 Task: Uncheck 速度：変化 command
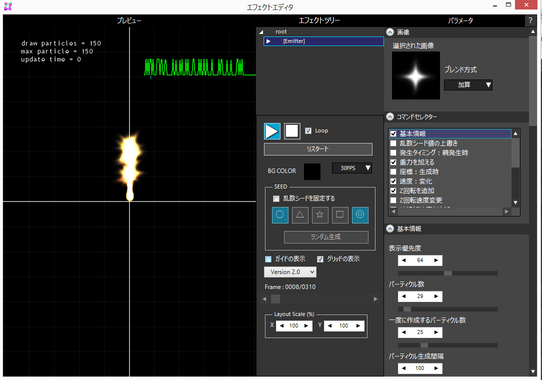coord(393,181)
